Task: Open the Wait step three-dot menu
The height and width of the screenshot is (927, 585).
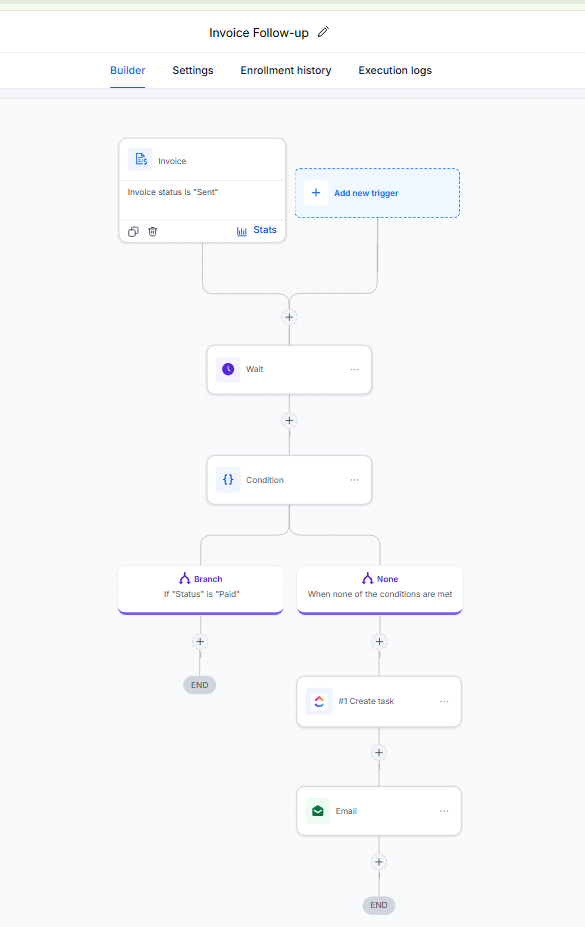Action: 355,369
